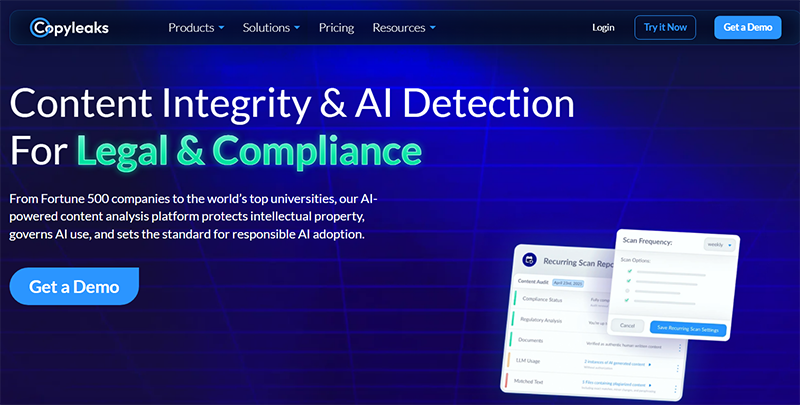Click the Try it Now button
800x405 pixels.
665,28
